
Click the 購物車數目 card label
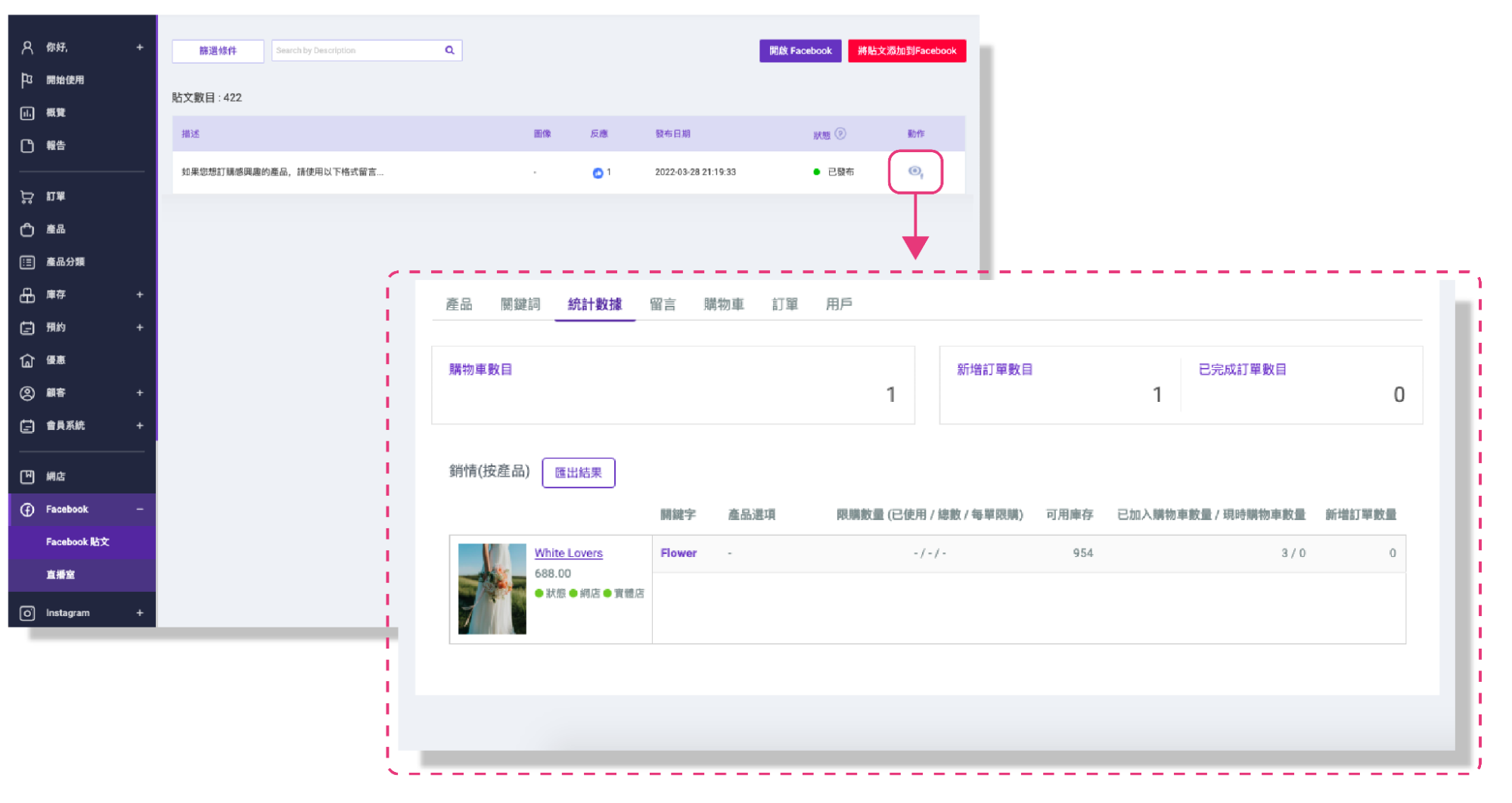coord(480,369)
